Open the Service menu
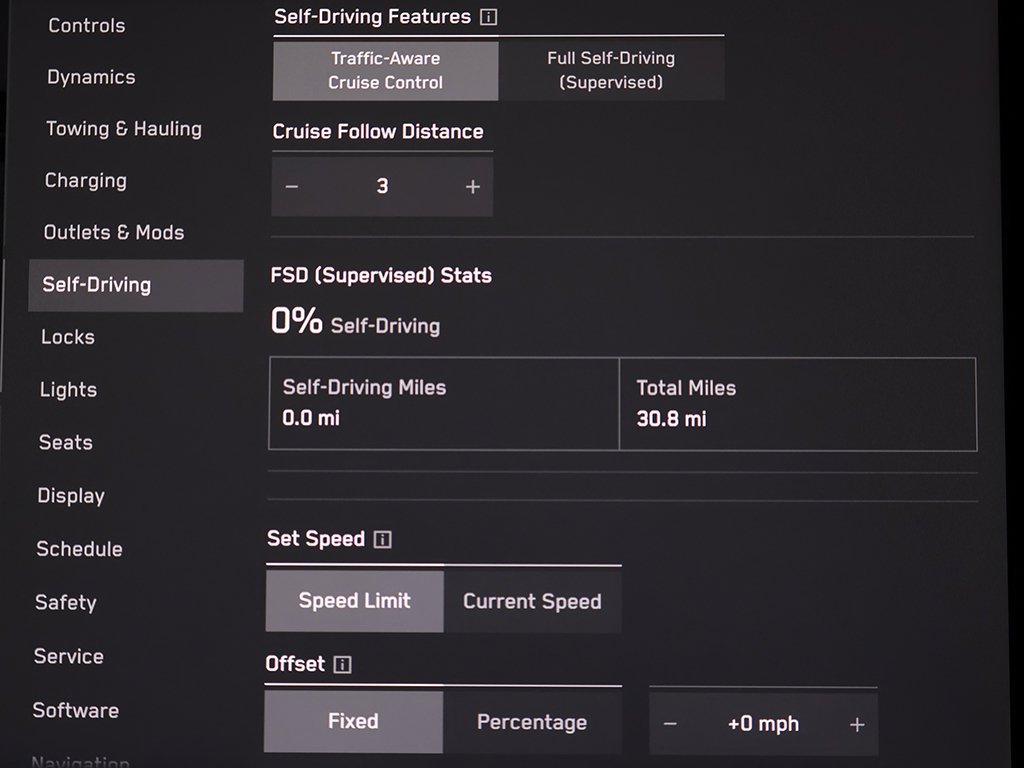The image size is (1024, 768). pyautogui.click(x=69, y=656)
